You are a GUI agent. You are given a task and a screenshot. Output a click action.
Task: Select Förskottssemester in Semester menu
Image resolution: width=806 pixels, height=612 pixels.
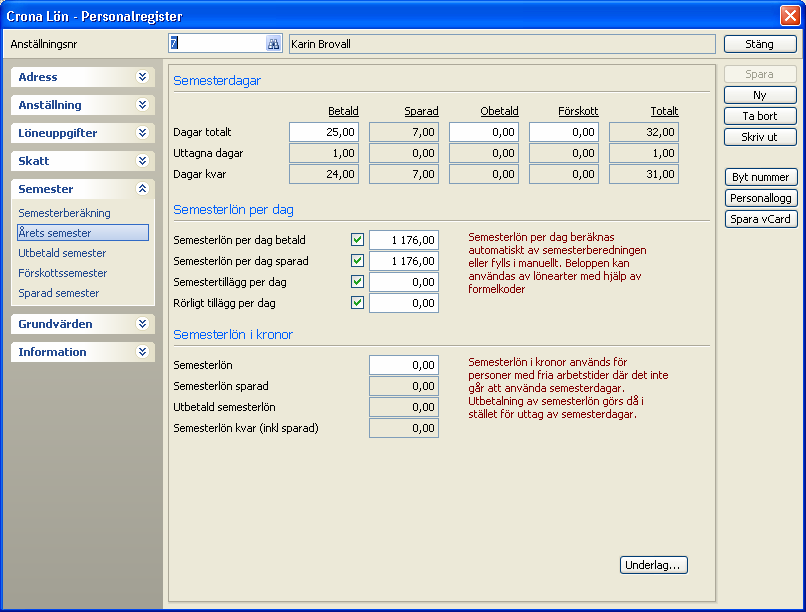pyautogui.click(x=63, y=273)
